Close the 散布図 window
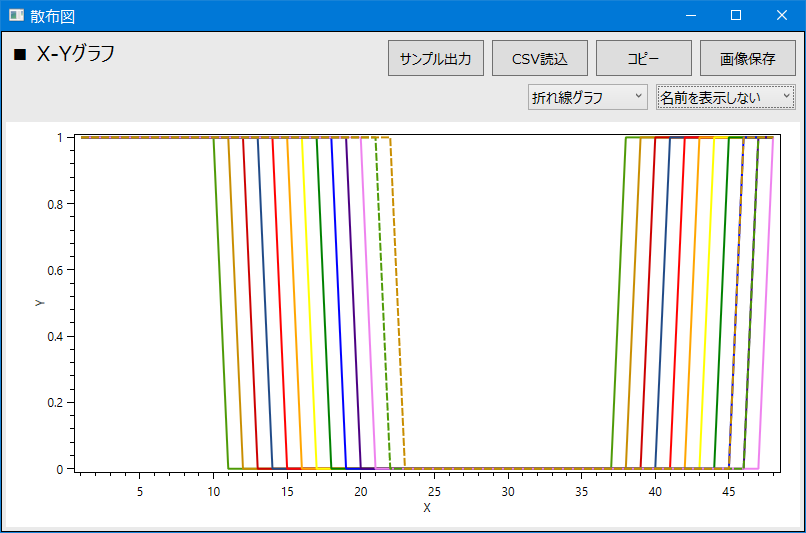806x533 pixels. coord(781,15)
